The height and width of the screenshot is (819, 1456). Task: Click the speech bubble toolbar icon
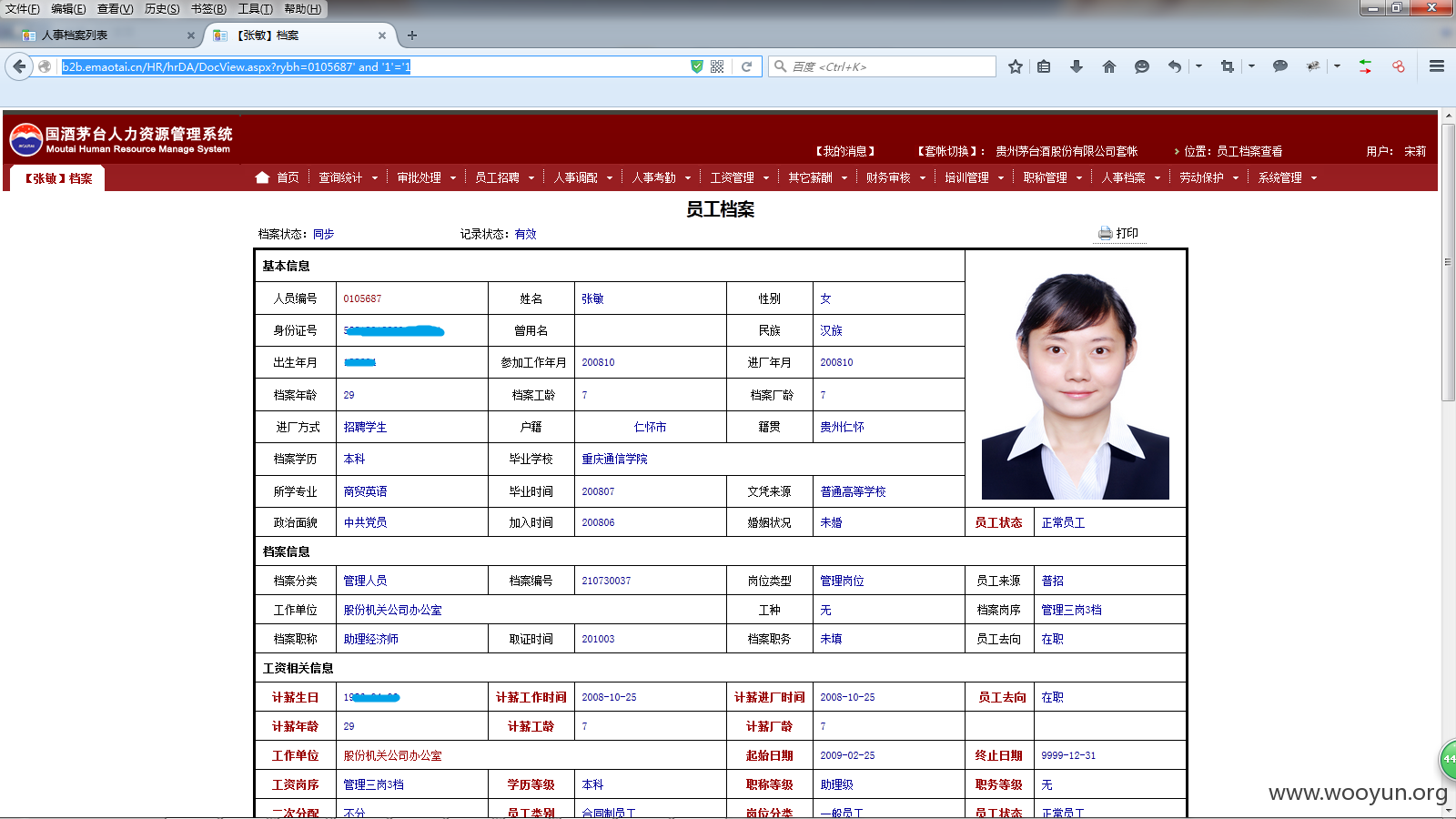(1280, 66)
